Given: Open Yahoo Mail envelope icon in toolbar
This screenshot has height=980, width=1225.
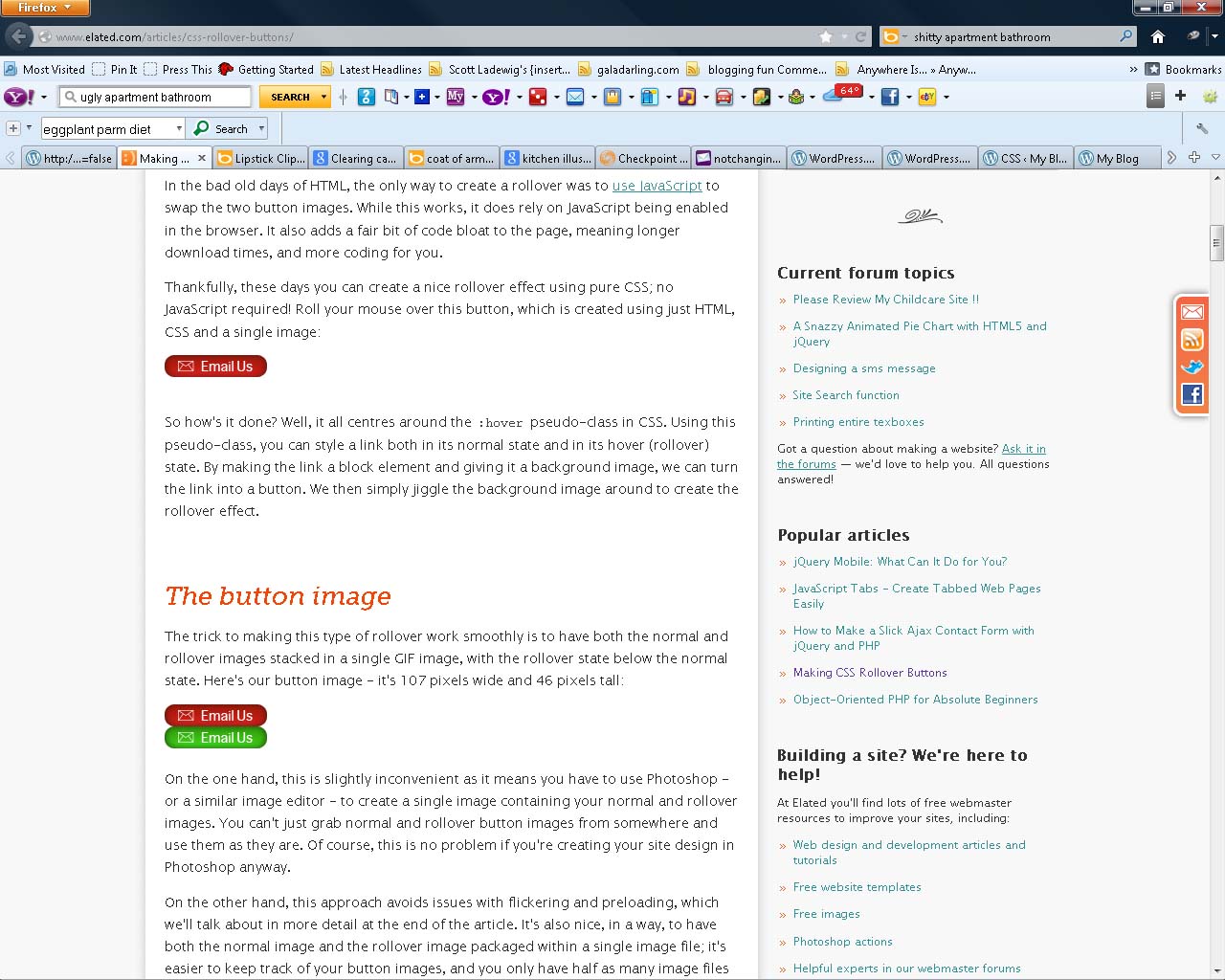Looking at the screenshot, I should [x=575, y=97].
